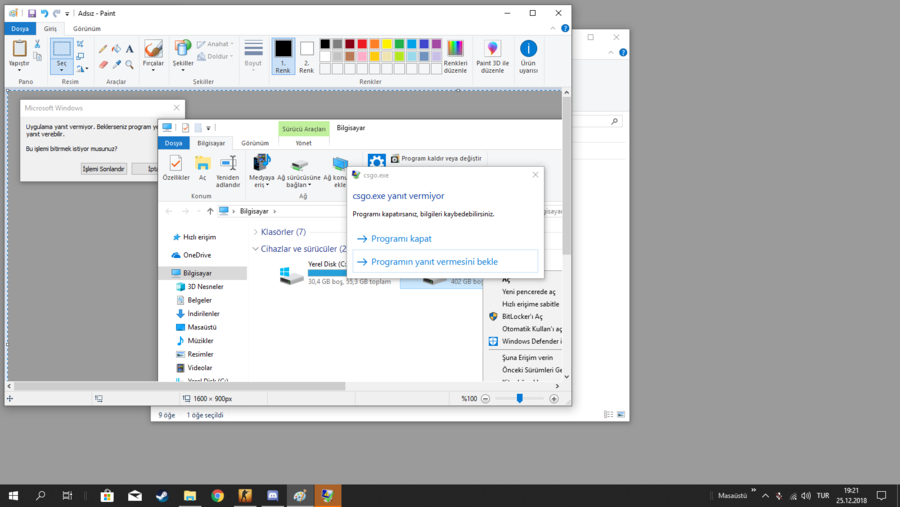
Task: Click the taskbar Search magnifier icon
Action: (40, 496)
